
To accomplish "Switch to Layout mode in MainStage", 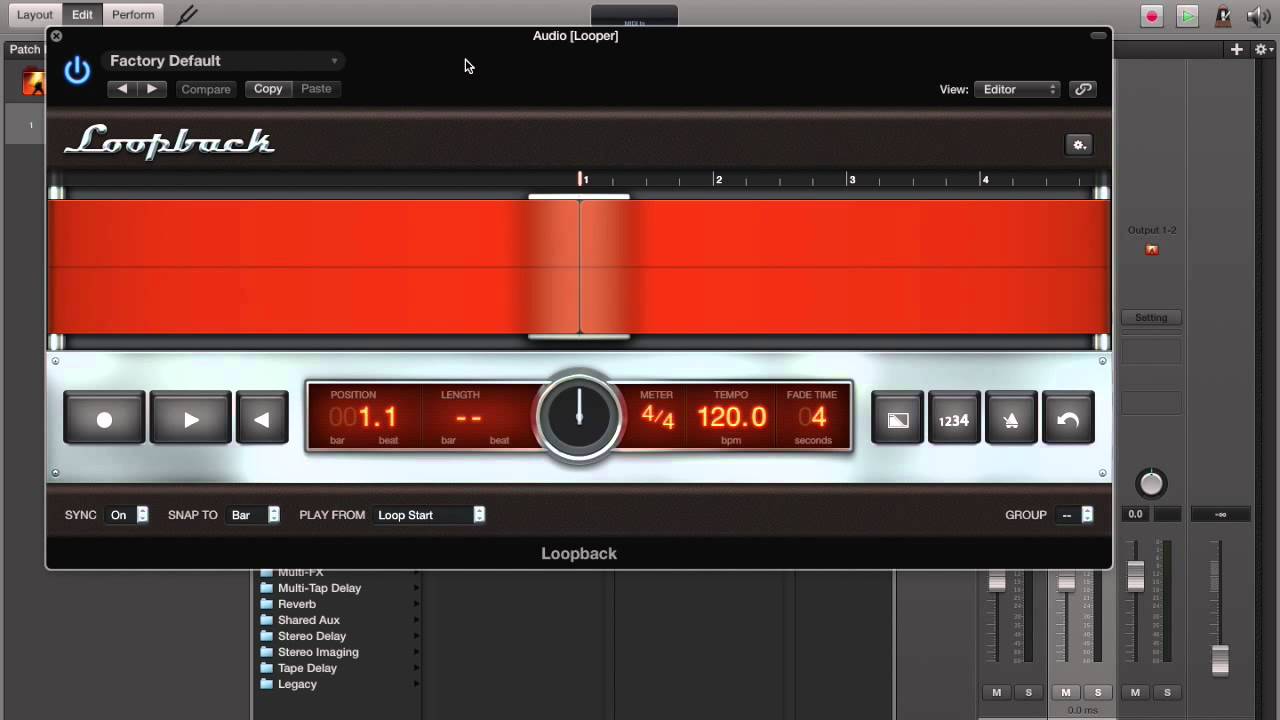I will (x=34, y=15).
